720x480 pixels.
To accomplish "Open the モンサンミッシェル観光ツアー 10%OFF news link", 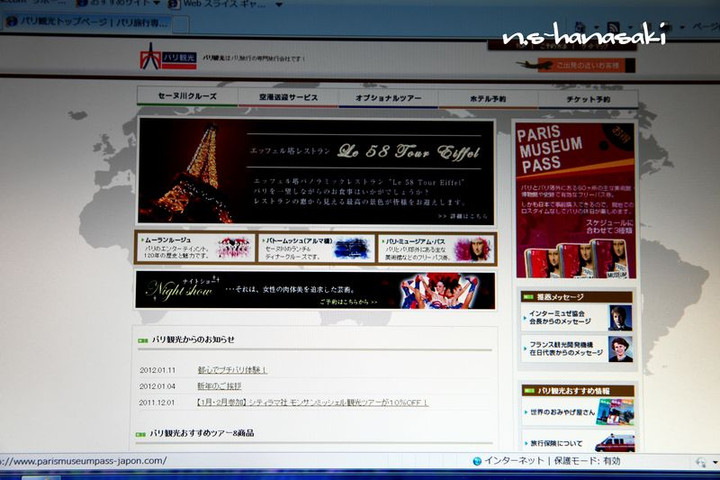I will [312, 403].
